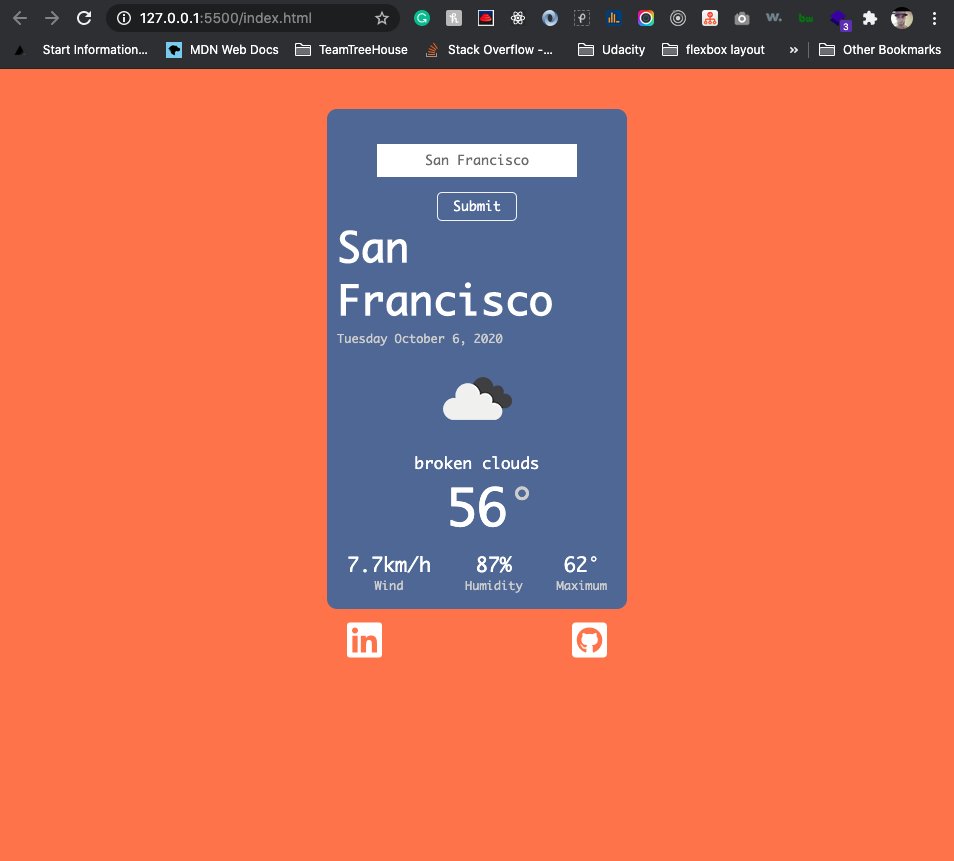The image size is (954, 861).
Task: Click the page reload icon
Action: click(84, 17)
